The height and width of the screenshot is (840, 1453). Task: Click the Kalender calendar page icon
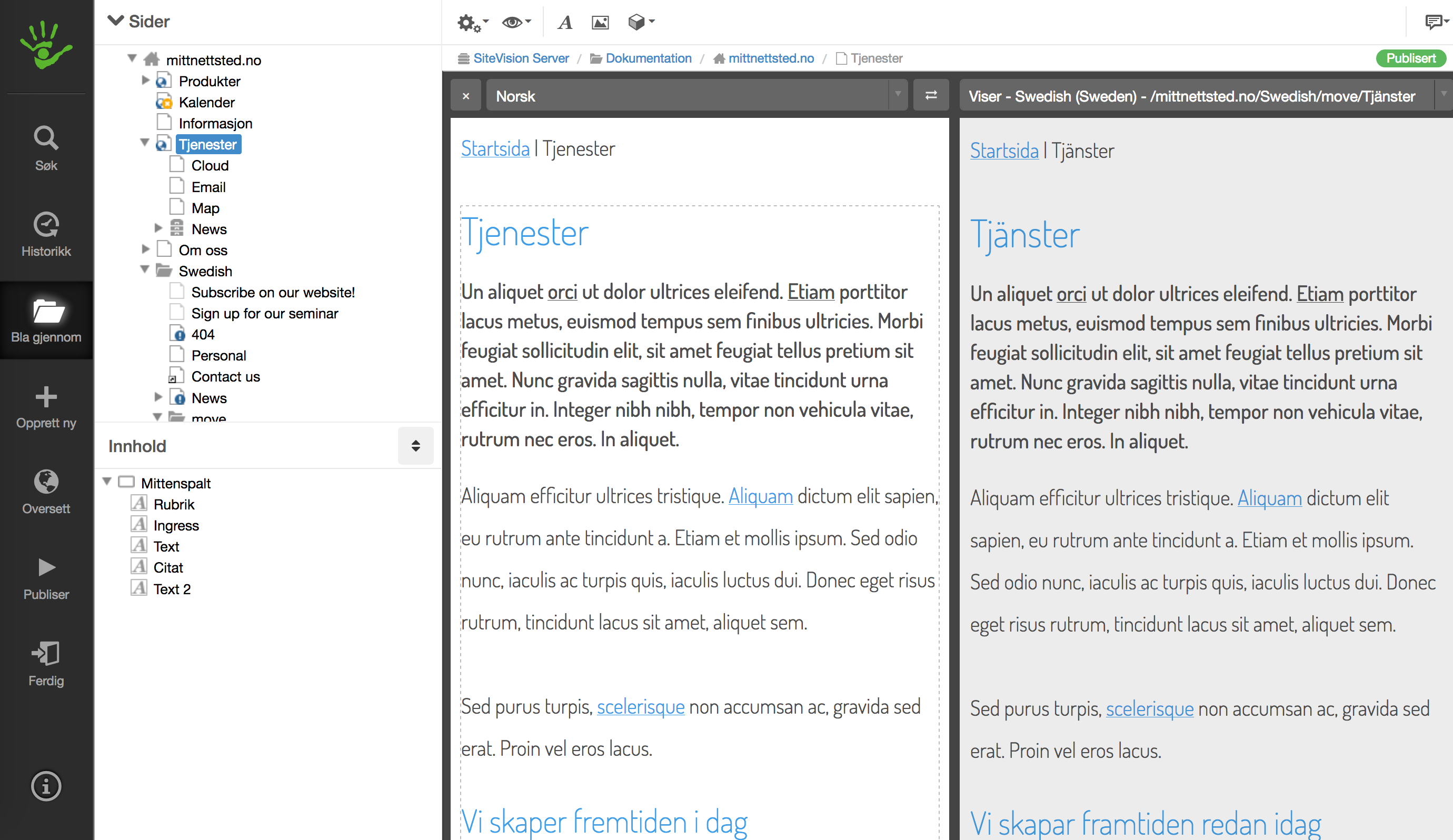point(164,102)
